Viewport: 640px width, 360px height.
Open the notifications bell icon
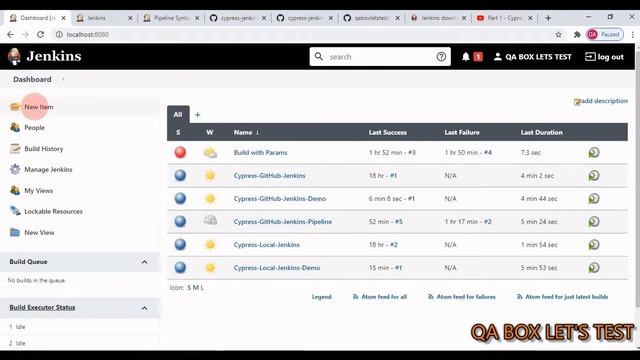466,57
